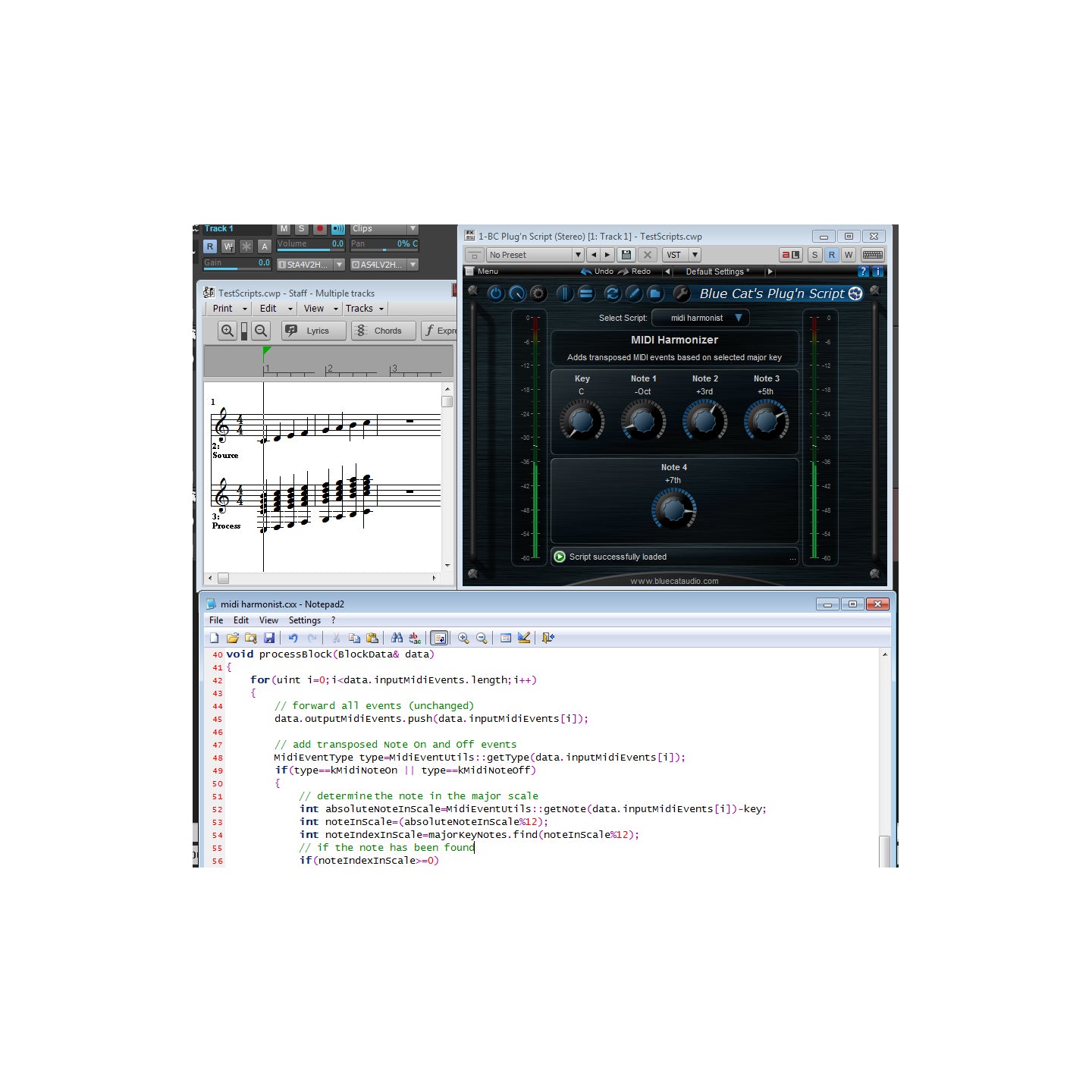
Task: Click the Note 4 +7th knob
Action: click(x=673, y=509)
